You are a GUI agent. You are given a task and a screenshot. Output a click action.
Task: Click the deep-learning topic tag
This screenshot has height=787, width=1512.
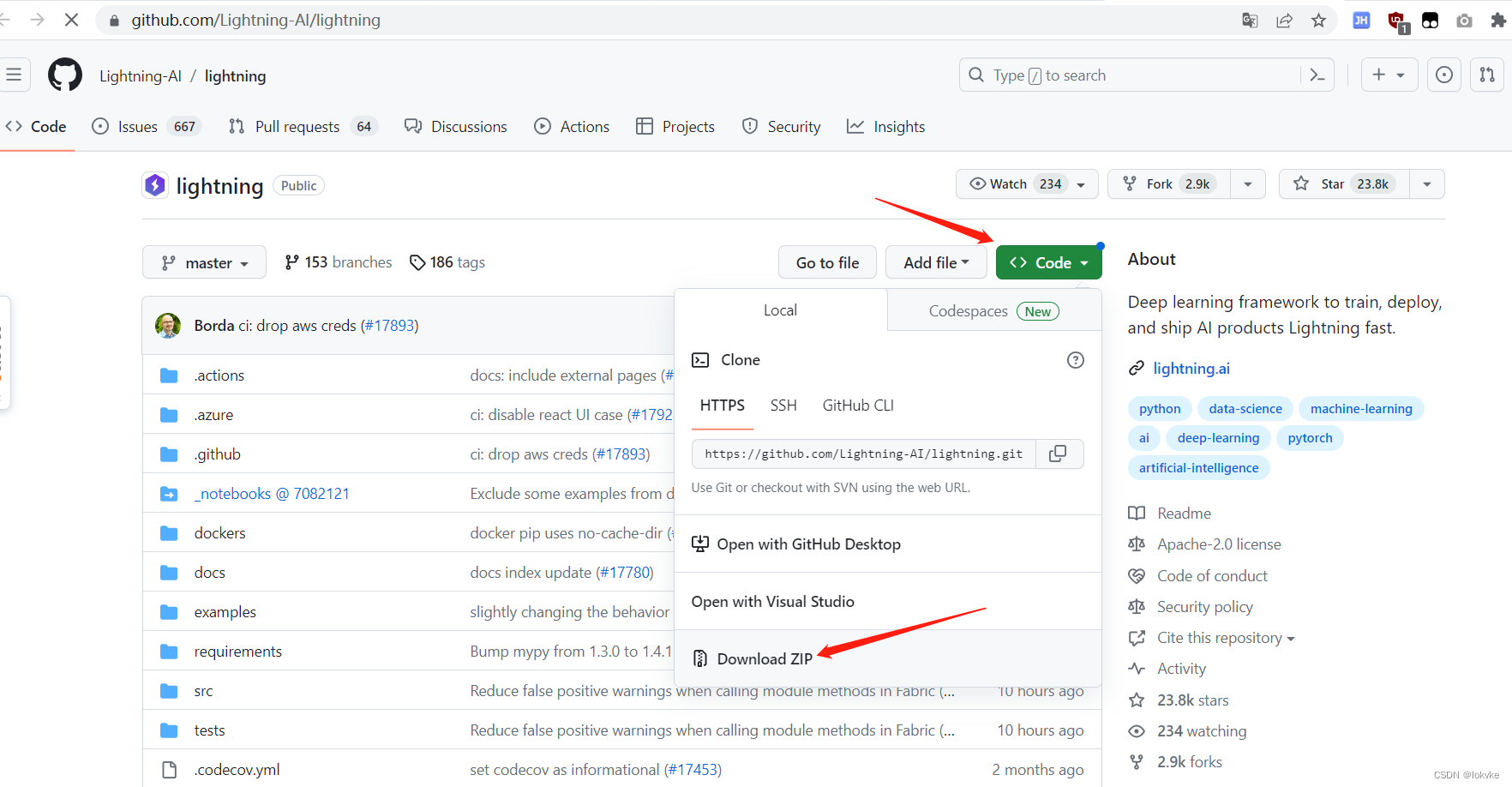pos(1218,438)
